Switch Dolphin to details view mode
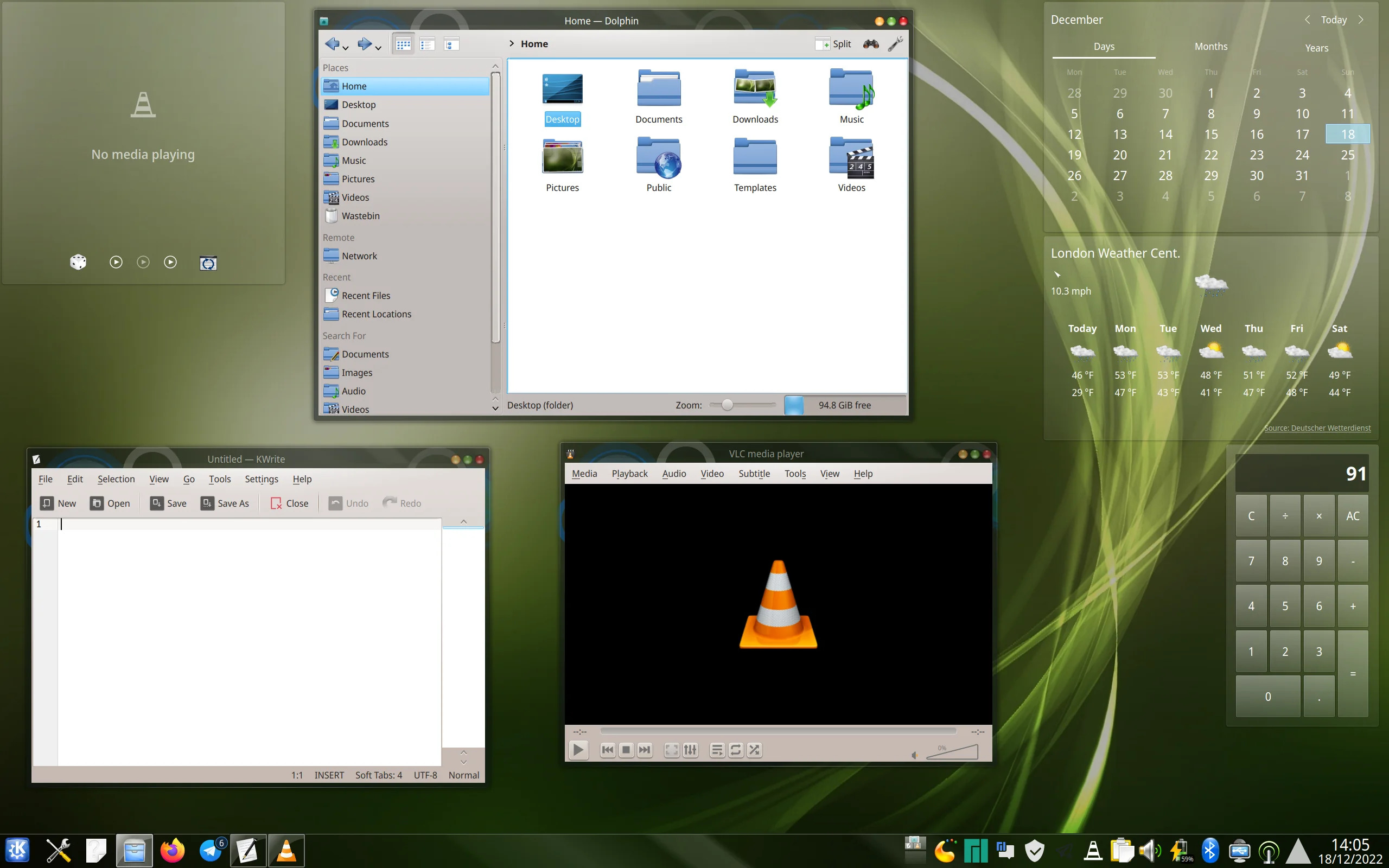1389x868 pixels. (451, 43)
